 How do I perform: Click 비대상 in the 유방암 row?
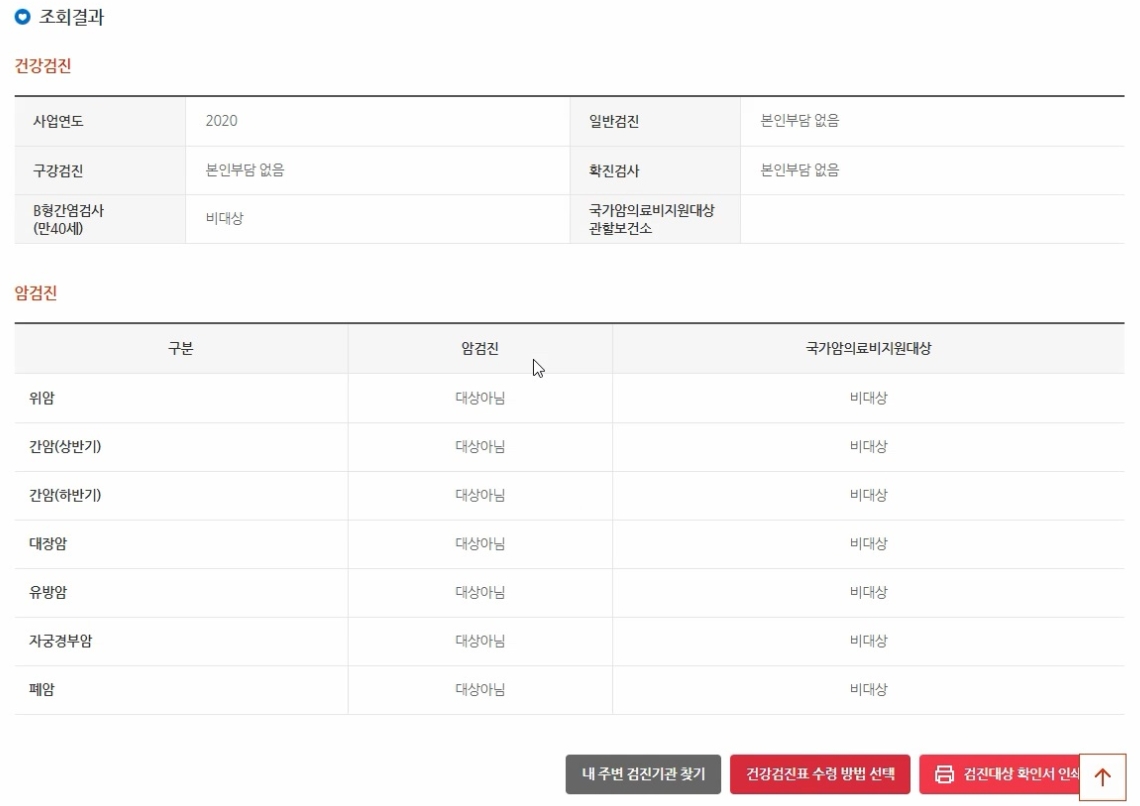pos(868,593)
